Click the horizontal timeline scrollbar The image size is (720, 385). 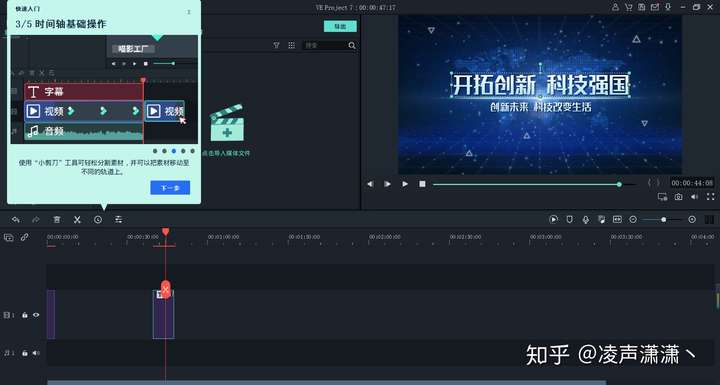coord(326,382)
